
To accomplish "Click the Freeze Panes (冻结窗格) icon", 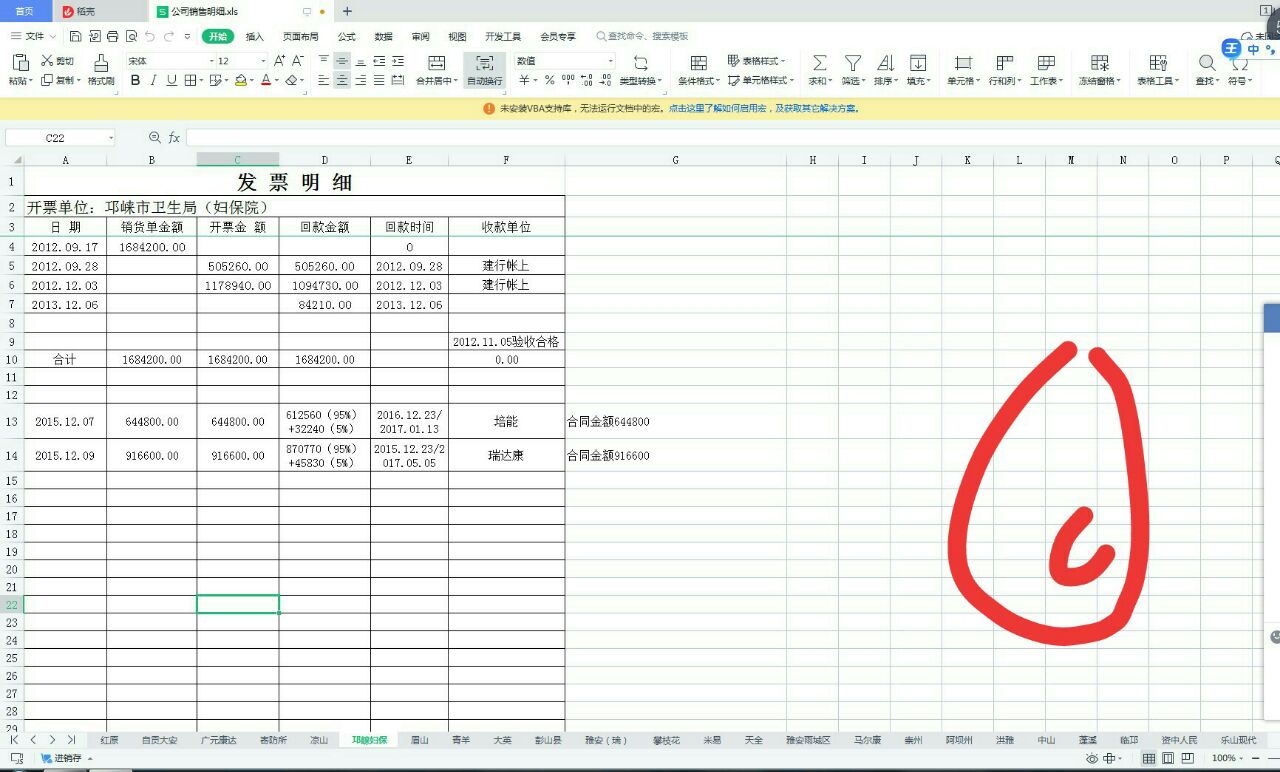I will (x=1099, y=63).
